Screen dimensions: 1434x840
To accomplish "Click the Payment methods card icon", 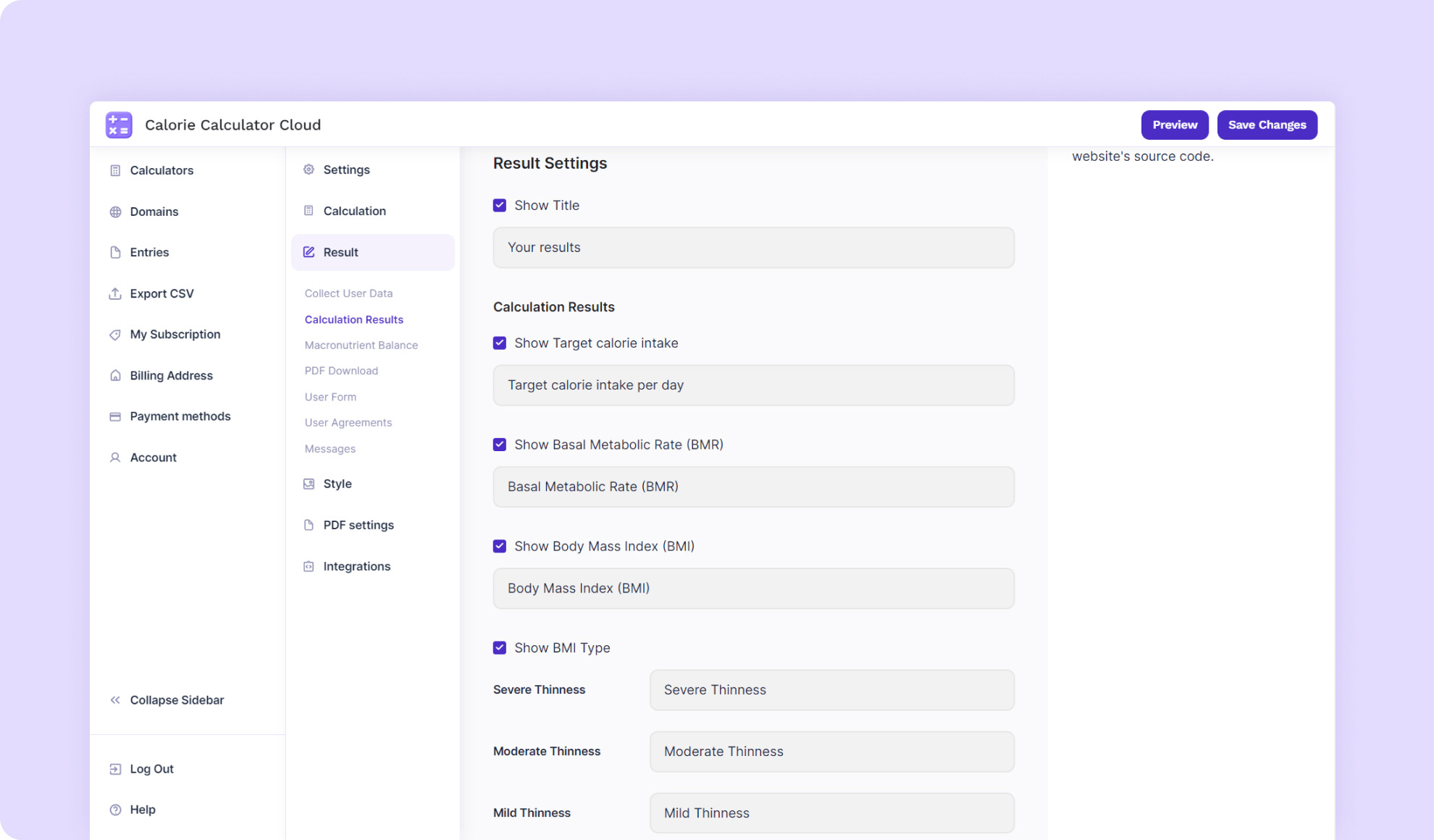I will (x=116, y=416).
